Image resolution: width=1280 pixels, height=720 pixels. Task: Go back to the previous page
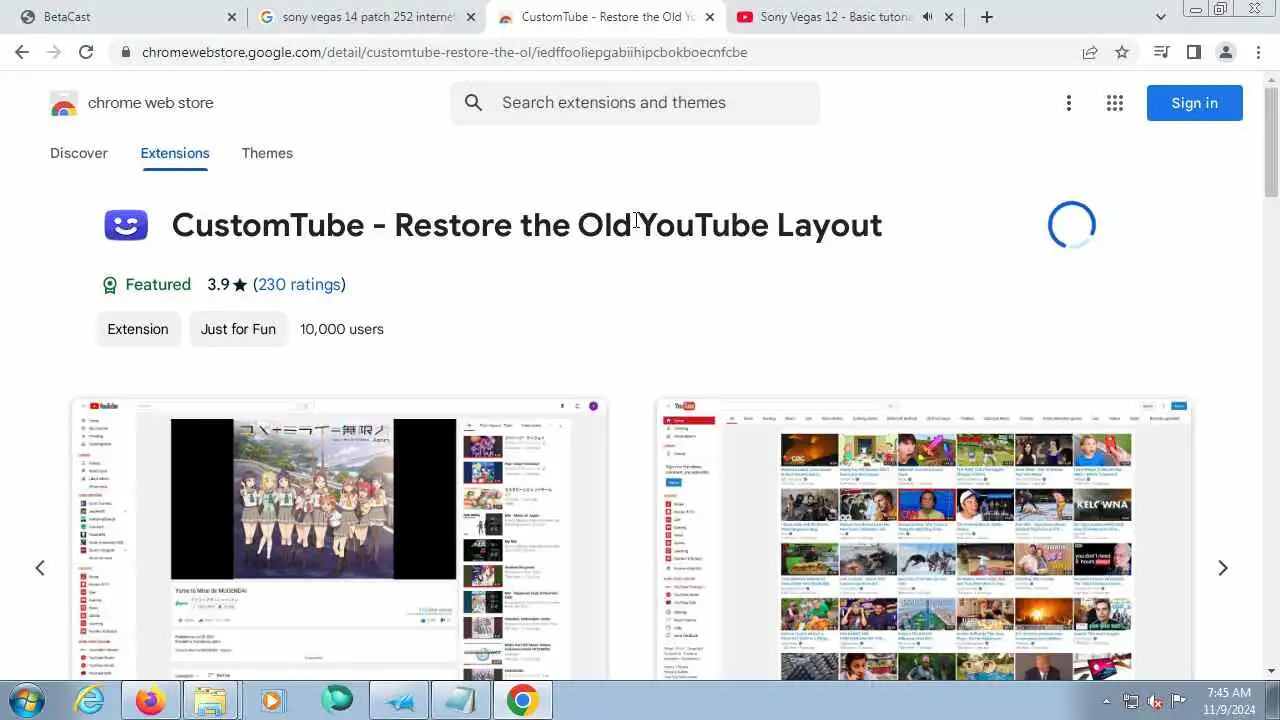click(x=22, y=52)
